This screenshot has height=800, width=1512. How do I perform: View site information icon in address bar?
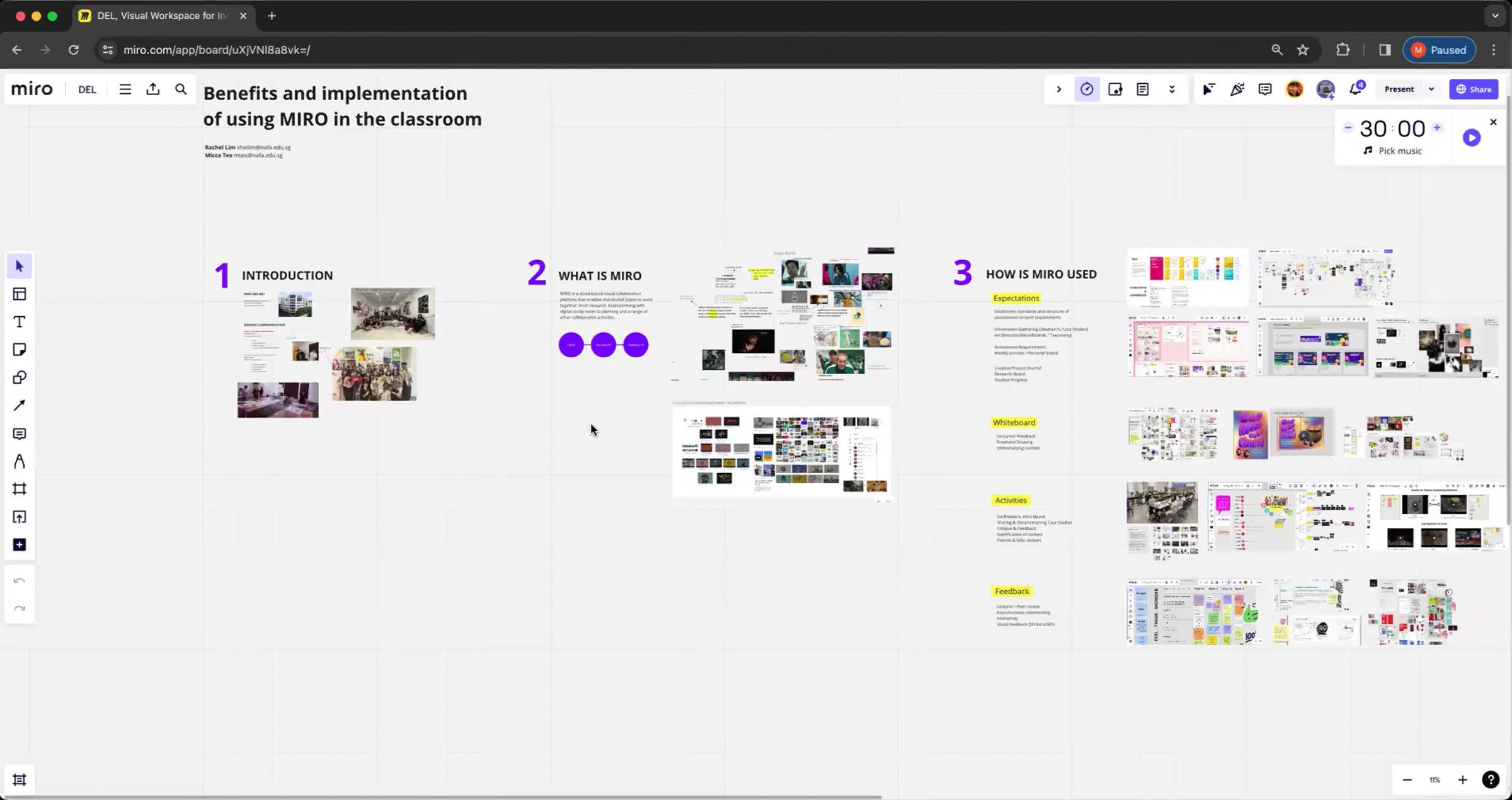pyautogui.click(x=108, y=50)
